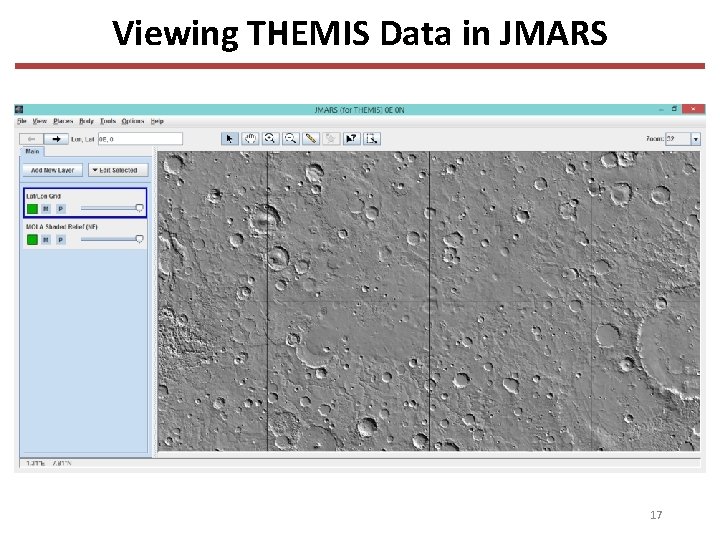Click the Add New Layer button
Image resolution: width=720 pixels, height=540 pixels.
[52, 170]
